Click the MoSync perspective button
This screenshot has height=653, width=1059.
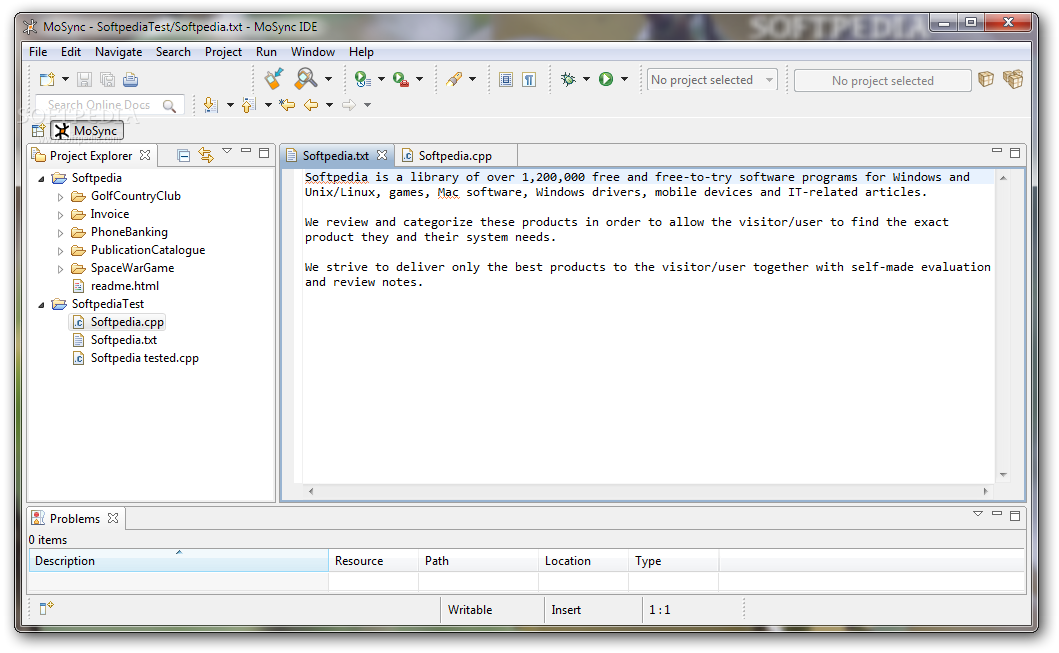point(87,130)
